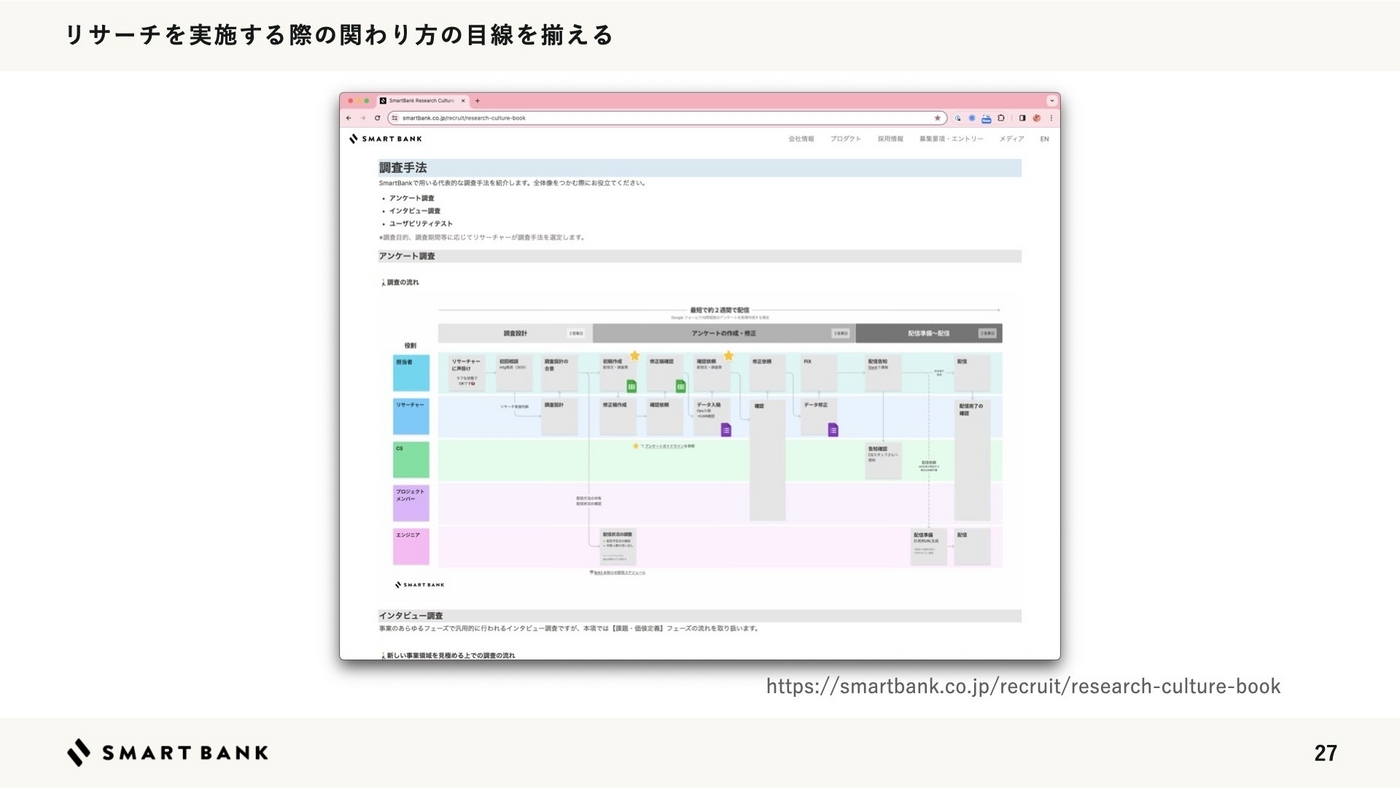Select the SmartBank Research Culture tab
Screen dimensions: 1400x788
424,101
